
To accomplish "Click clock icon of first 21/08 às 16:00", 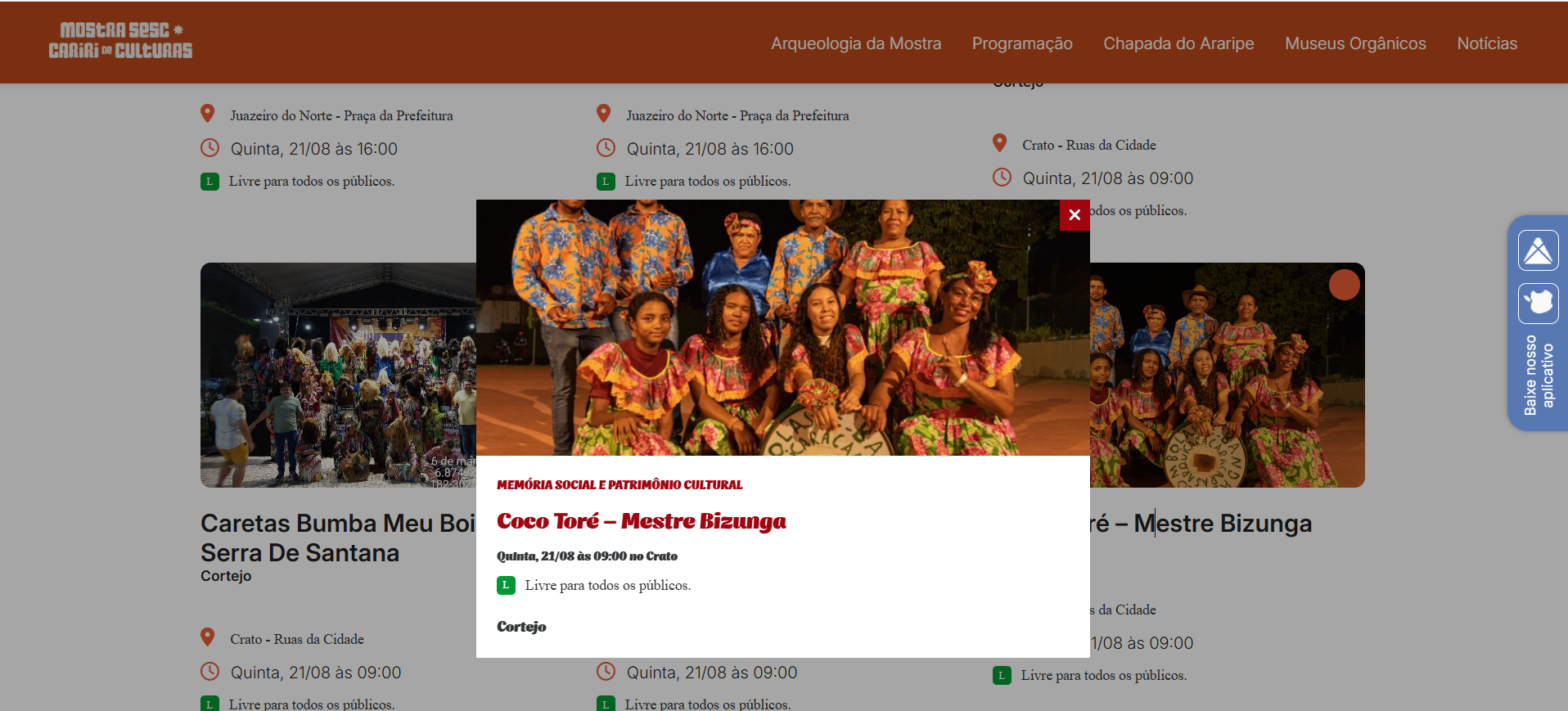I will [x=210, y=148].
